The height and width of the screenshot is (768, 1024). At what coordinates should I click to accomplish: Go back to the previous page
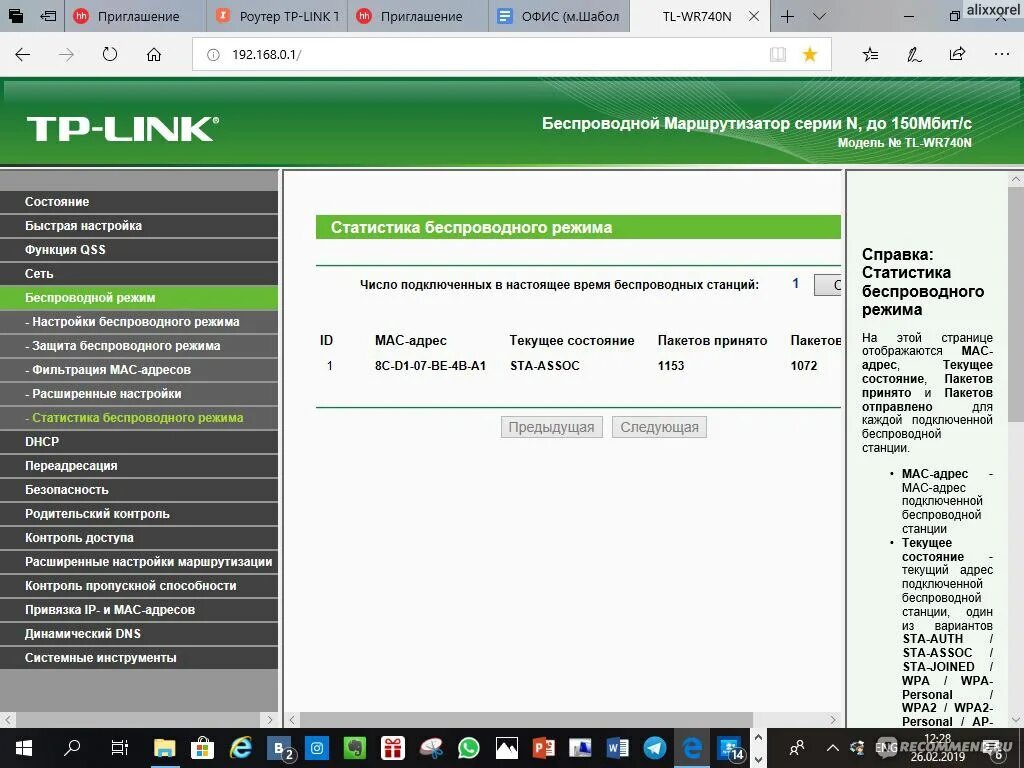point(23,55)
